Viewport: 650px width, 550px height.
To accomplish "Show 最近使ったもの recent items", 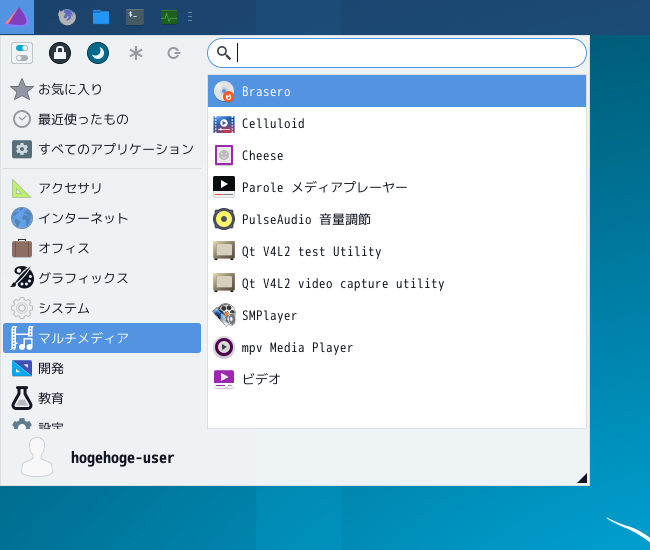I will (102, 119).
